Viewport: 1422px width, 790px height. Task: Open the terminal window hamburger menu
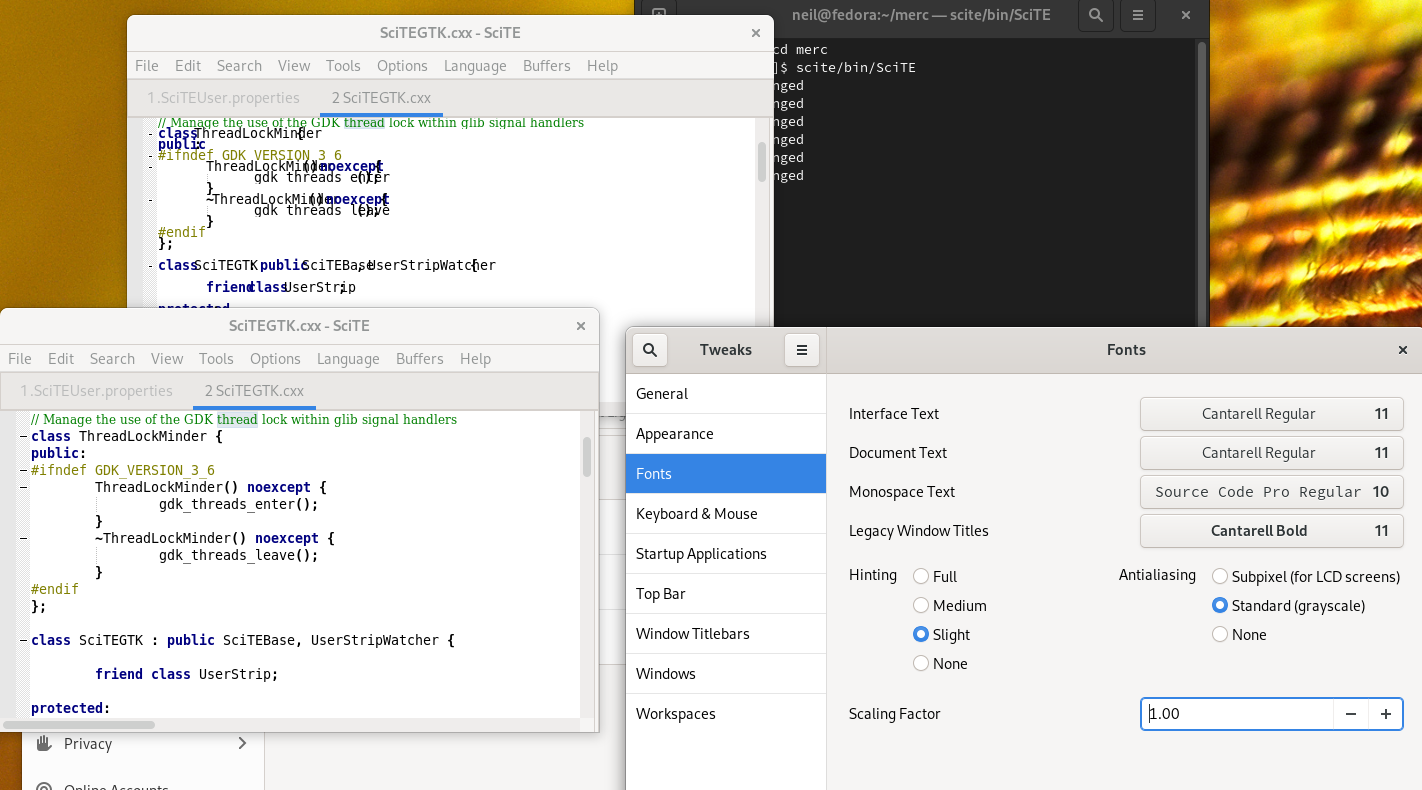pos(1138,16)
